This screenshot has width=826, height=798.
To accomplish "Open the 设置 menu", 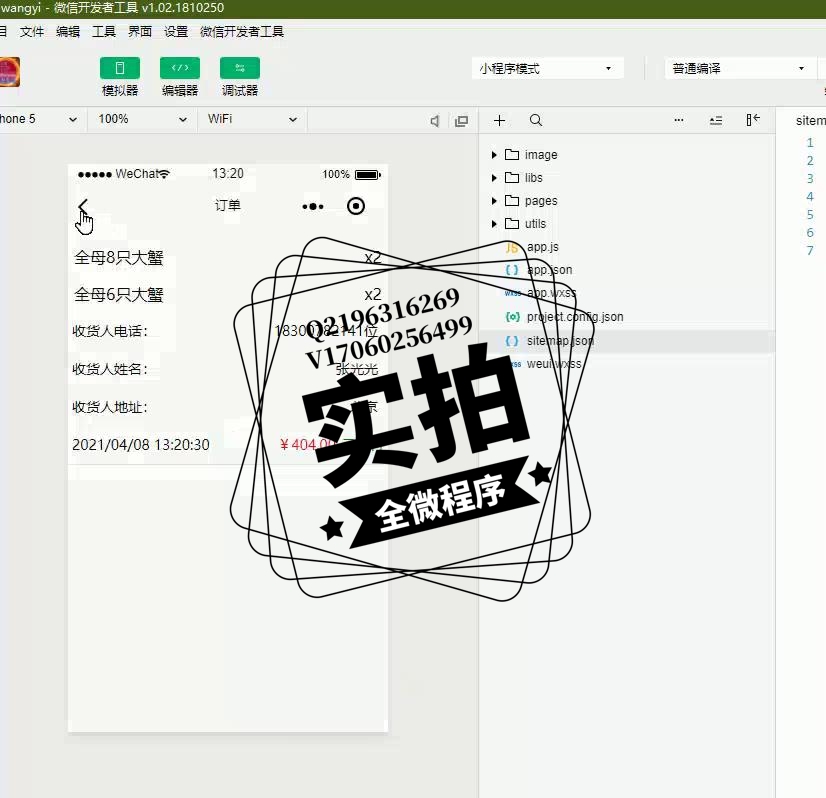I will [x=176, y=32].
